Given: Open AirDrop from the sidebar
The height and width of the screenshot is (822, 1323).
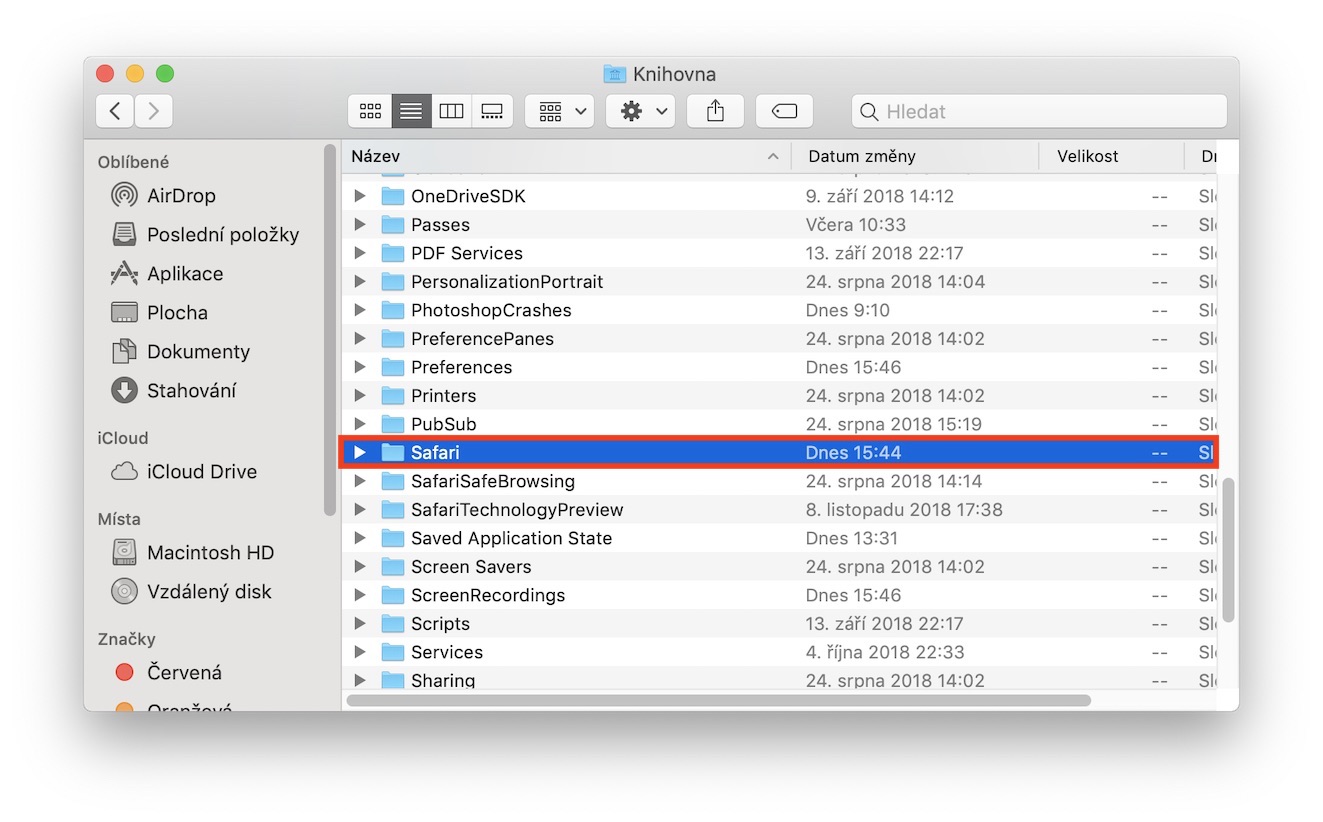Looking at the screenshot, I should (x=180, y=196).
